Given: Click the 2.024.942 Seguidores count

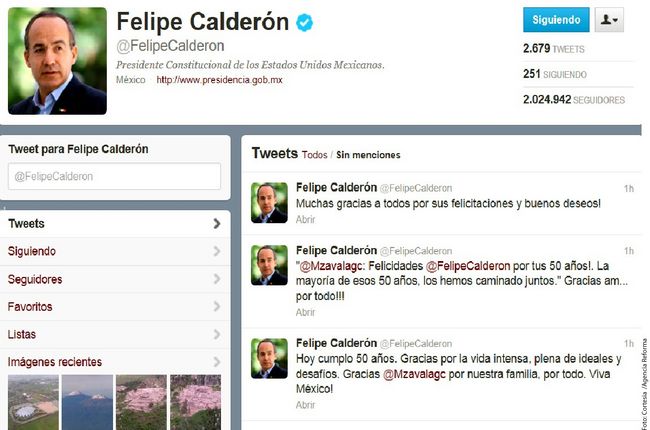Looking at the screenshot, I should point(574,100).
